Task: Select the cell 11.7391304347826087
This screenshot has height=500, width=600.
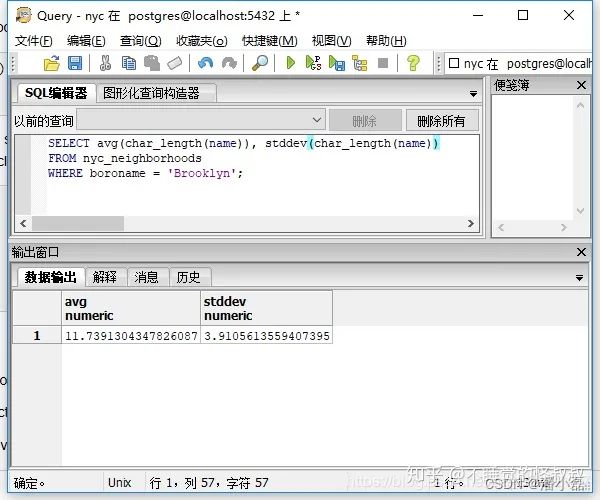Action: point(131,336)
